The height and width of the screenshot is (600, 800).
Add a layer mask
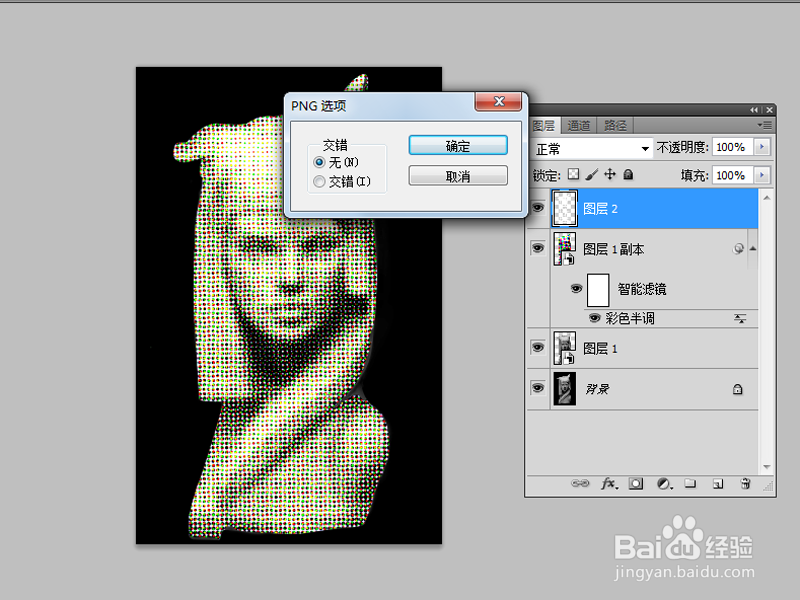coord(636,483)
